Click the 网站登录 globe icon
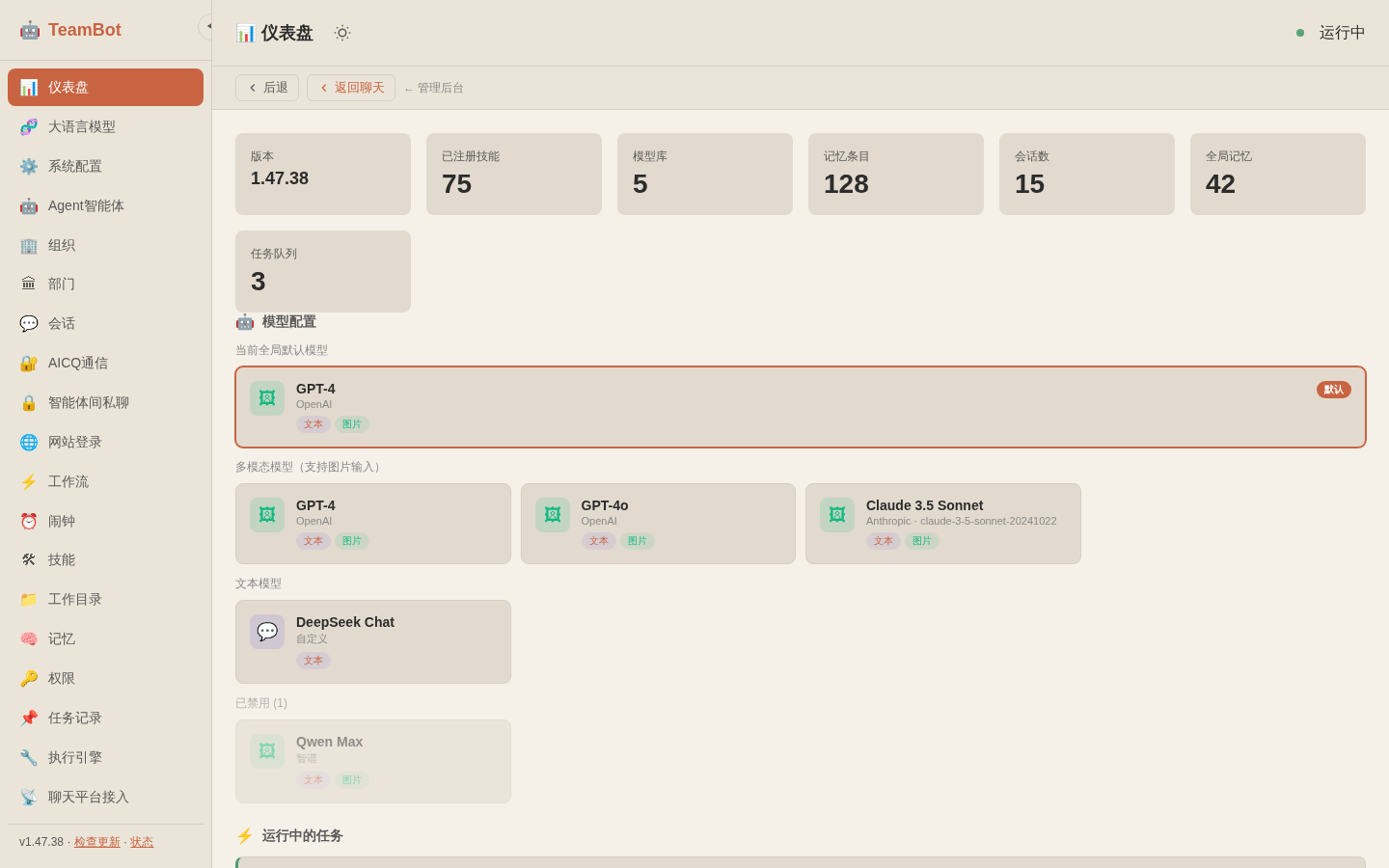 click(x=29, y=442)
